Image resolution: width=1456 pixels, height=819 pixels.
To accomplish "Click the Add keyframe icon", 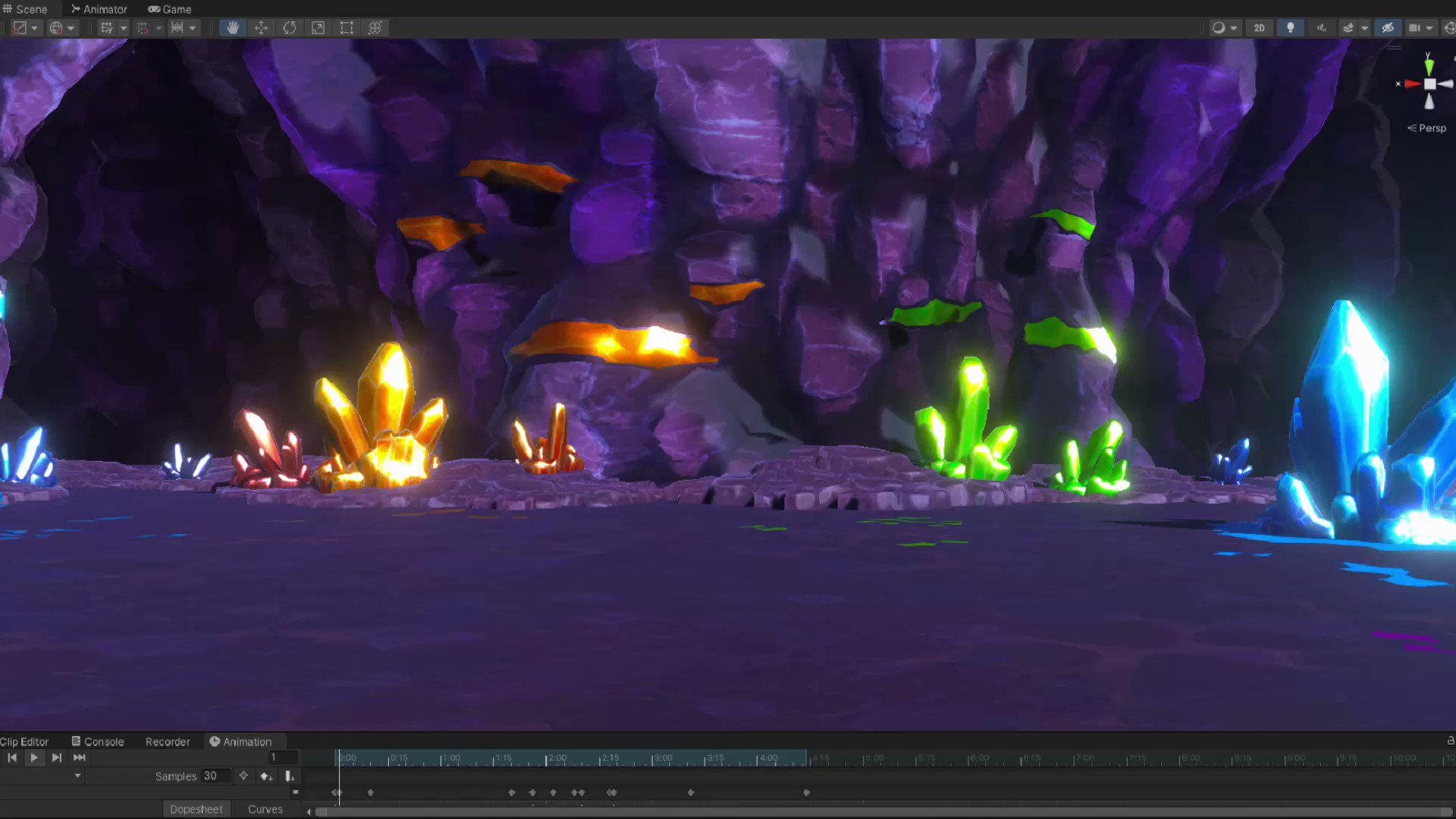I will (x=265, y=776).
